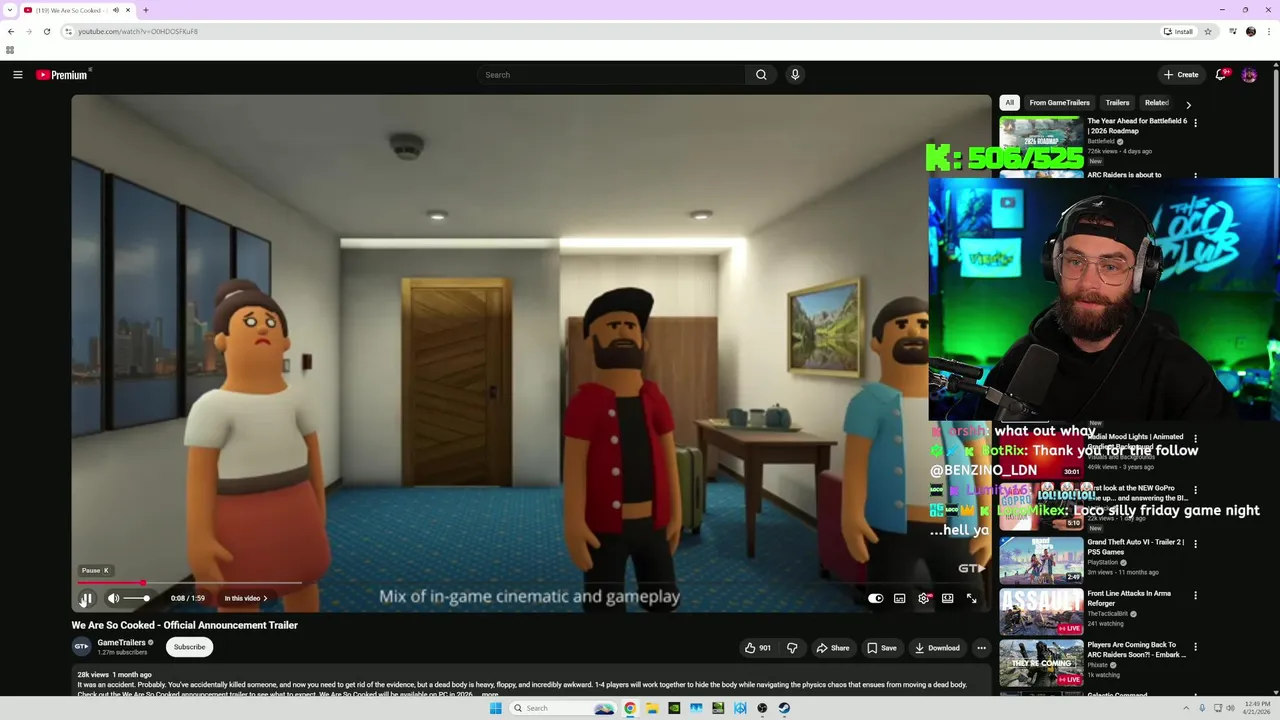Save video to playlist

(881, 648)
